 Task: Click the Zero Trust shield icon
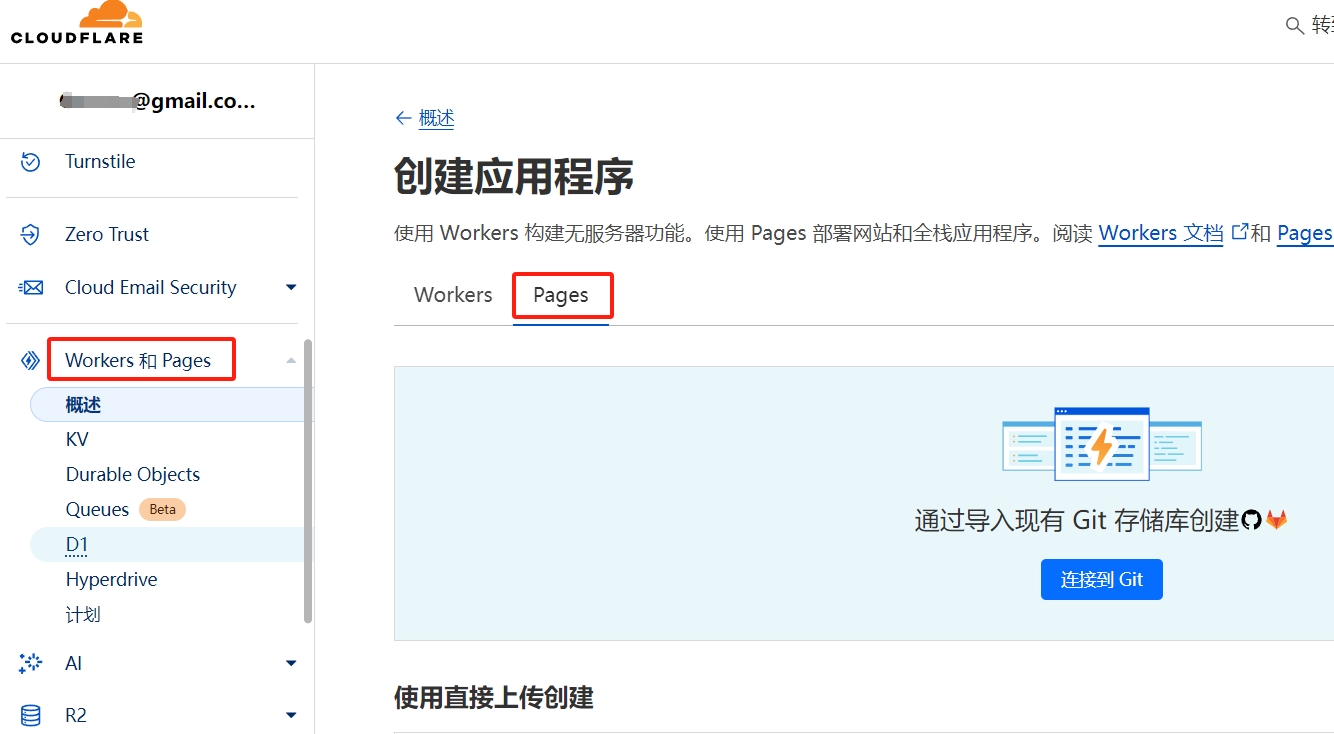(x=31, y=235)
